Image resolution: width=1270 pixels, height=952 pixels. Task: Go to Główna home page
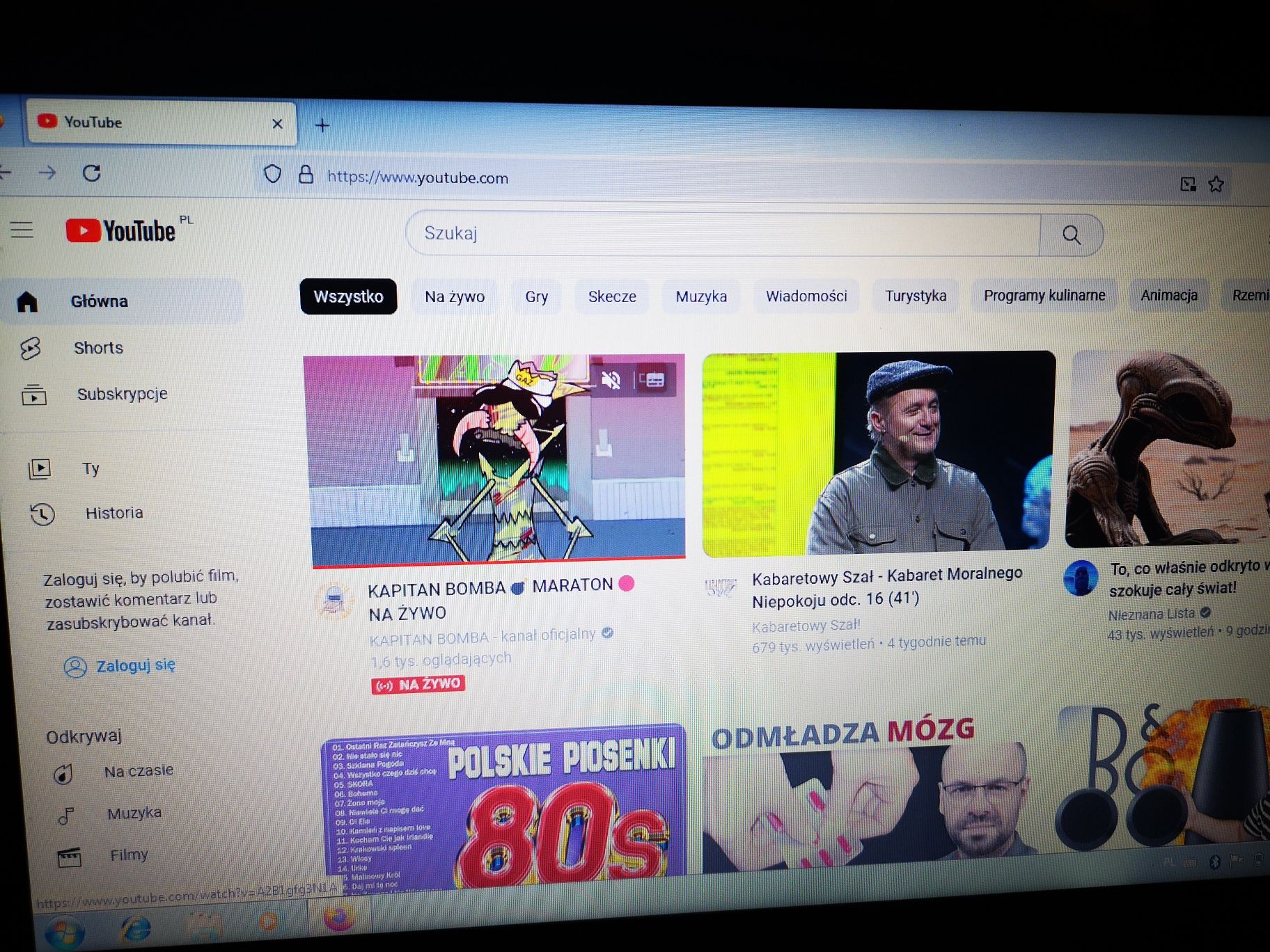(x=123, y=301)
